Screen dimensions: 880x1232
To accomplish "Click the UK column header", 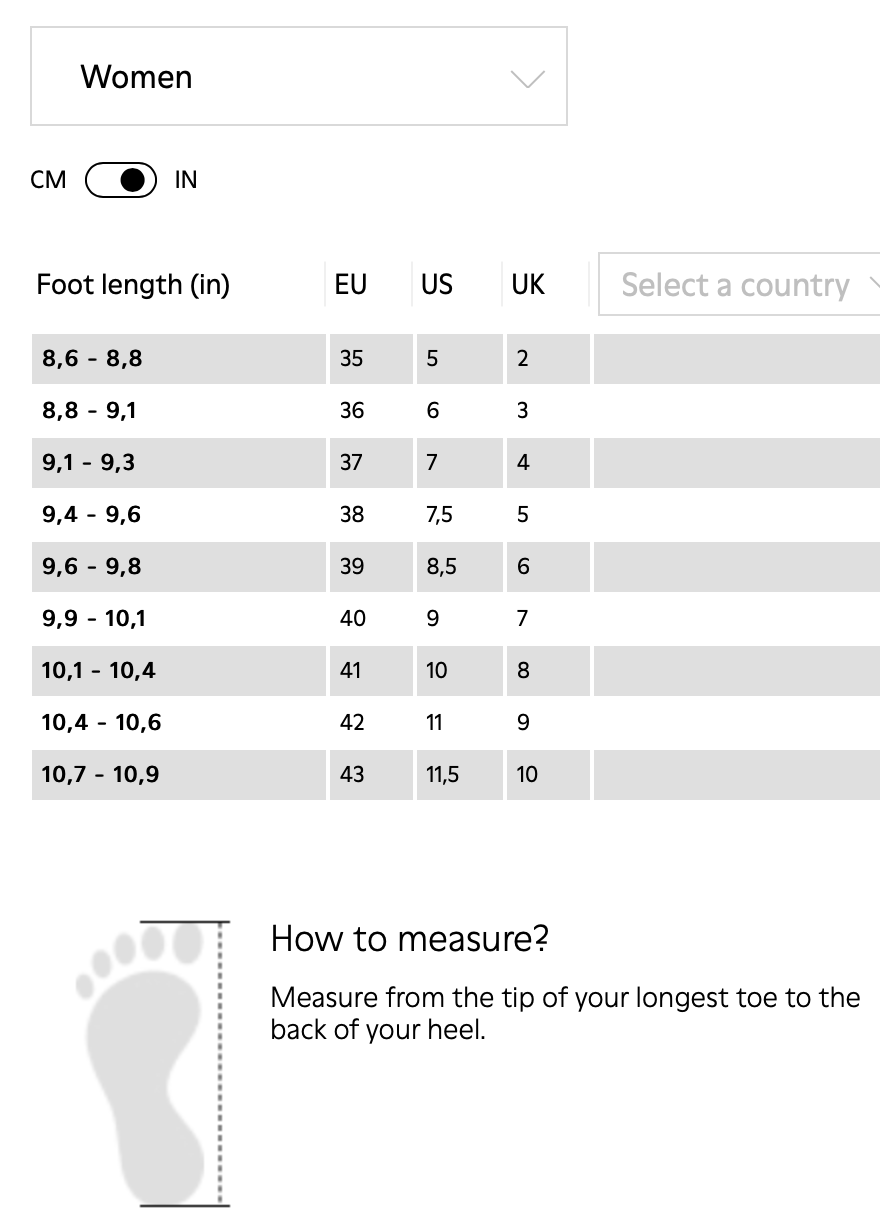I will (x=527, y=285).
